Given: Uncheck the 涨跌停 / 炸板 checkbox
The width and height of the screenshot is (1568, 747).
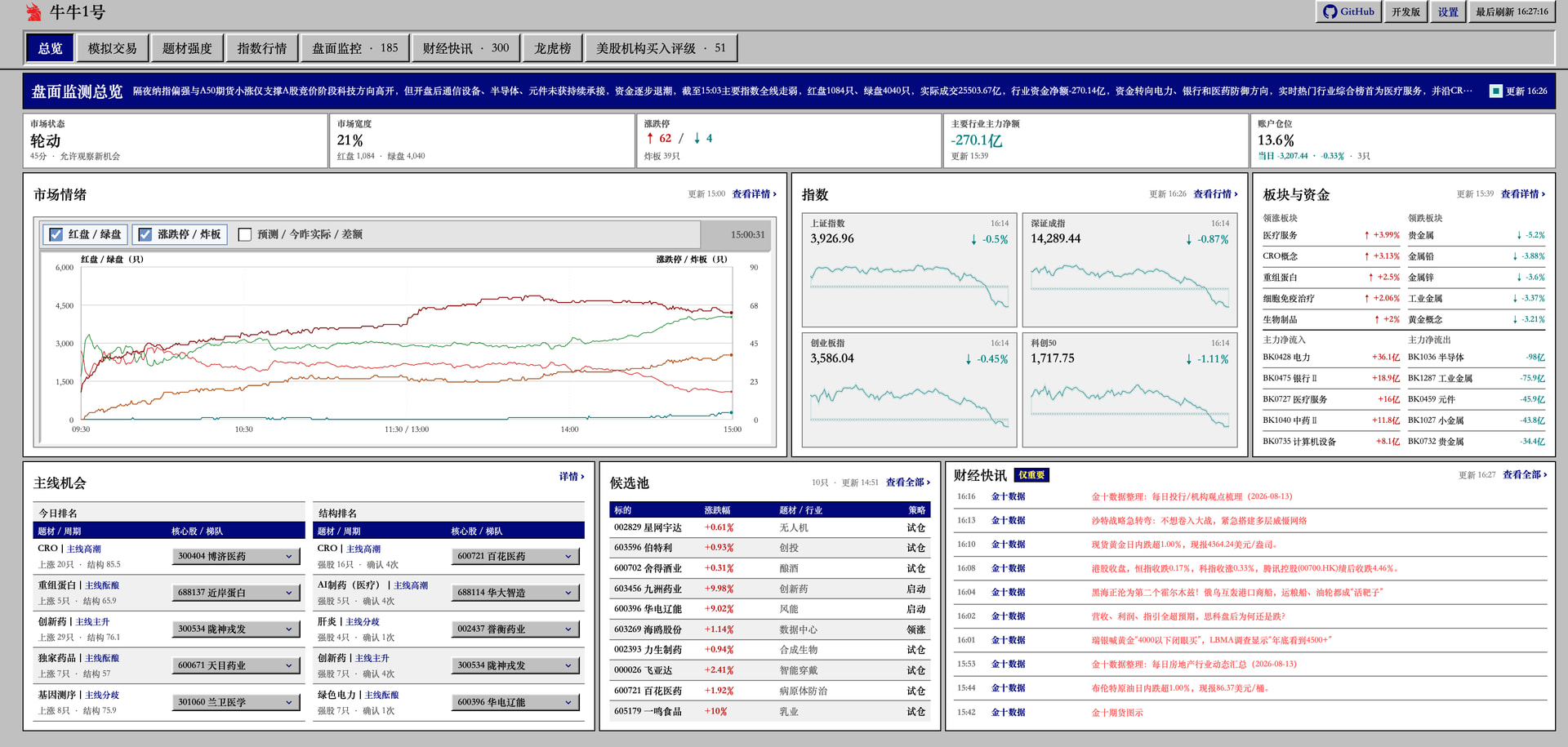Looking at the screenshot, I should (x=145, y=234).
